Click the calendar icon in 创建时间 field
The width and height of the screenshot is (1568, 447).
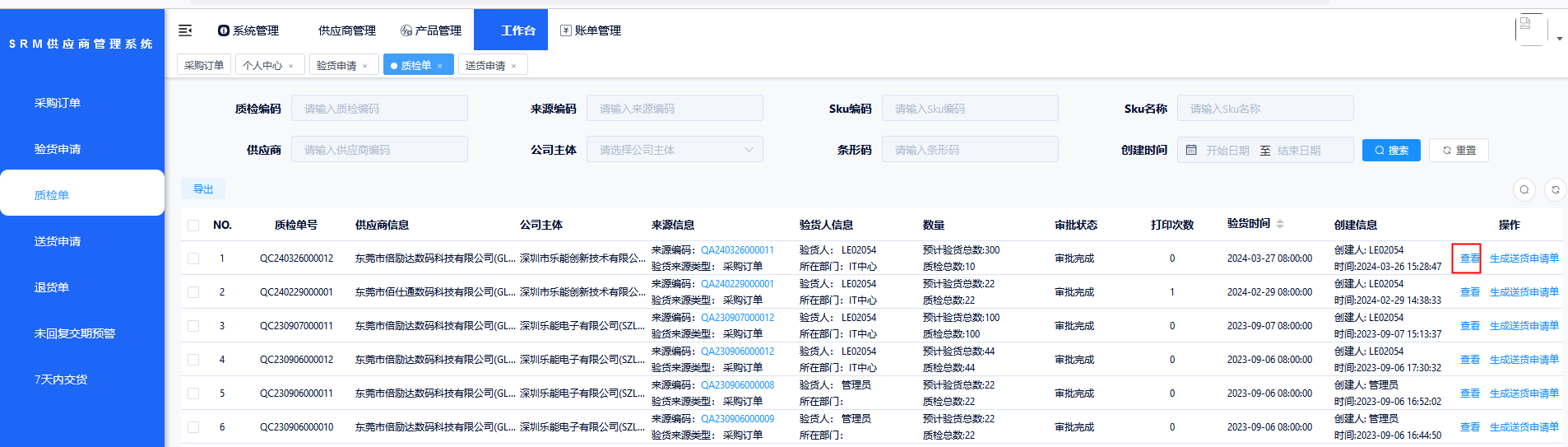[1191, 150]
